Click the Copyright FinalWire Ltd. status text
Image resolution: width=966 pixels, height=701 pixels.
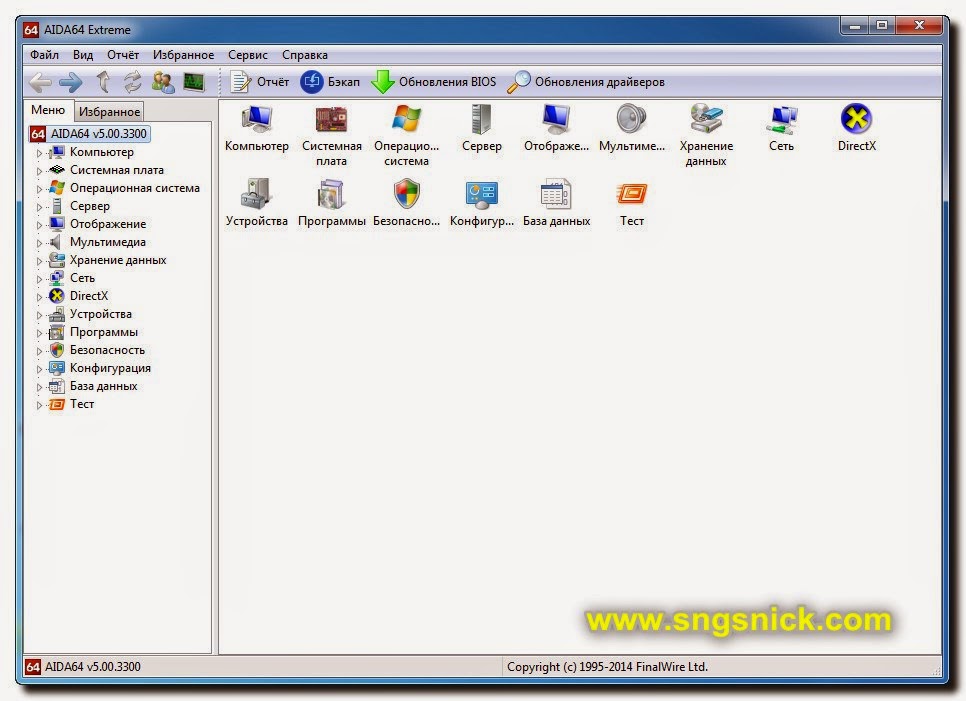(607, 667)
